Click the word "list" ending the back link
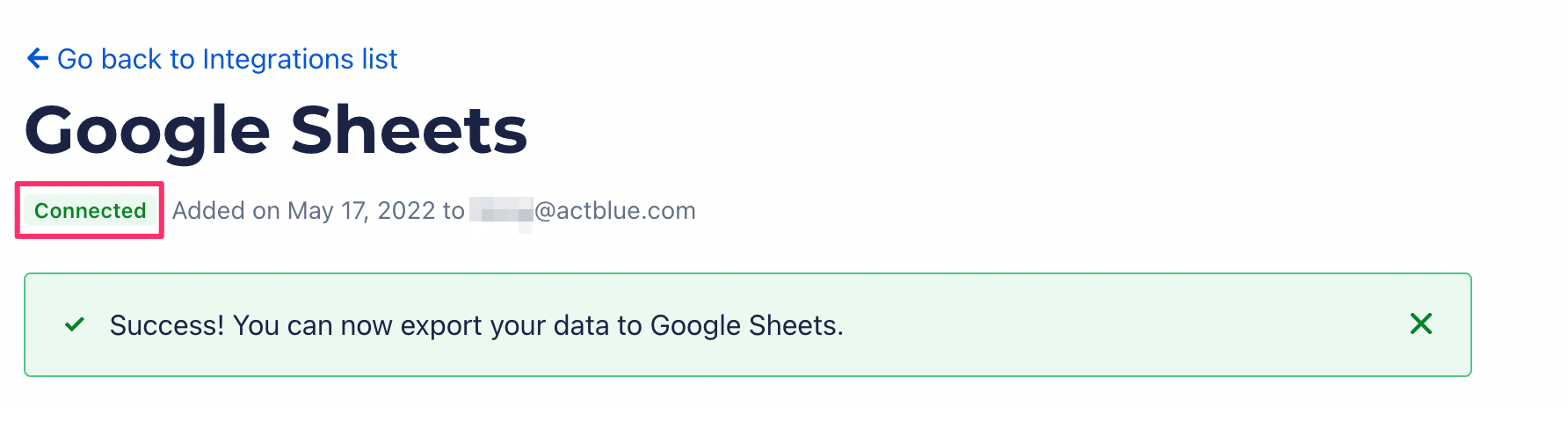This screenshot has width=1568, height=443. tap(380, 59)
